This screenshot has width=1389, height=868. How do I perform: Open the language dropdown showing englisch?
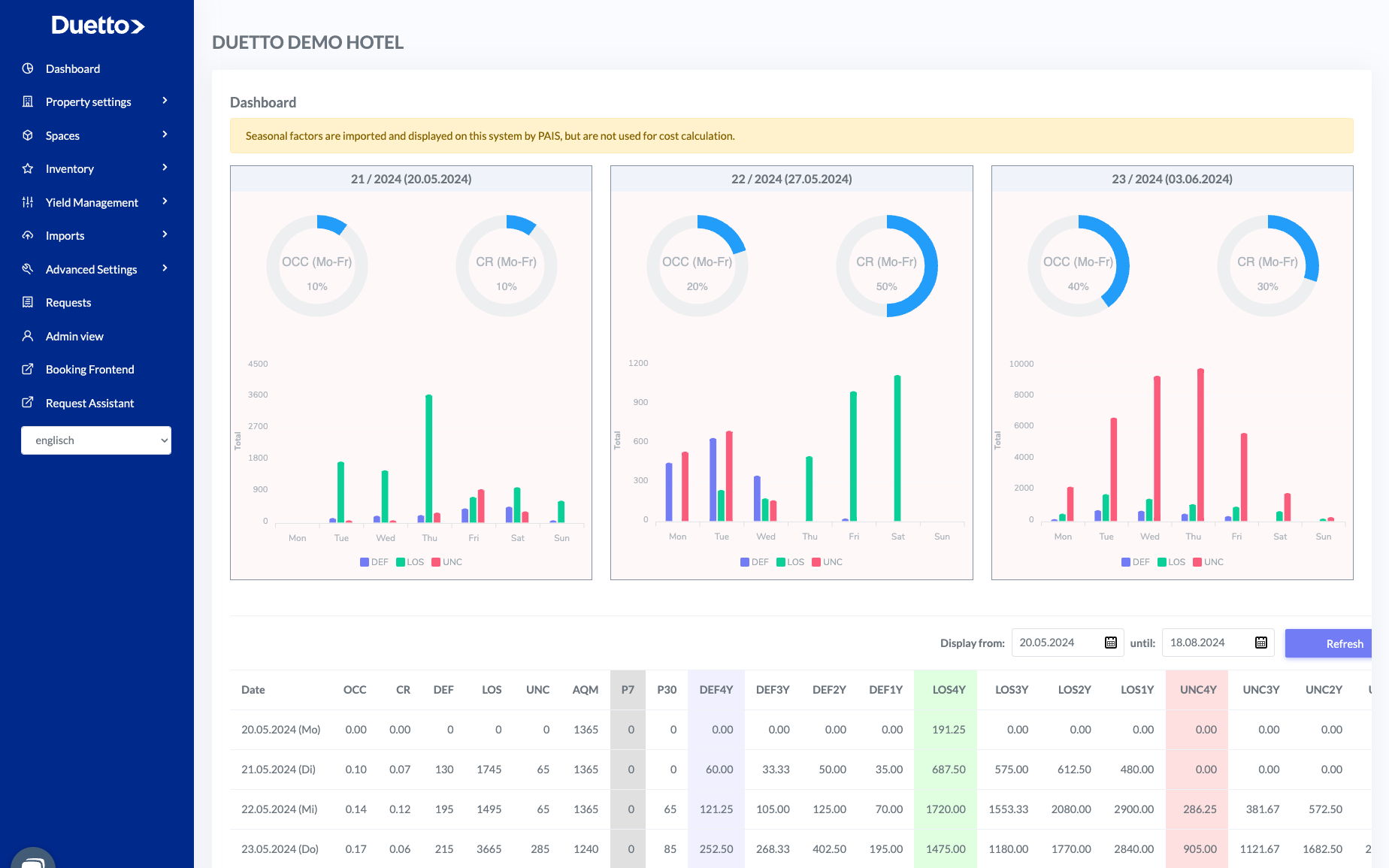tap(96, 440)
